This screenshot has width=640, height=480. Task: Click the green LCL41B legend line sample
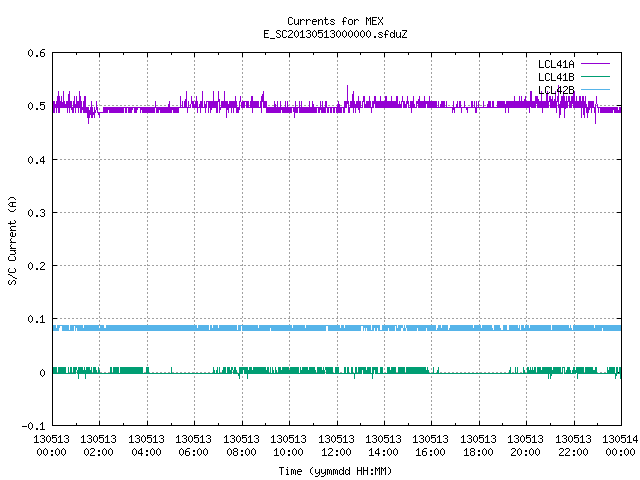pos(595,77)
